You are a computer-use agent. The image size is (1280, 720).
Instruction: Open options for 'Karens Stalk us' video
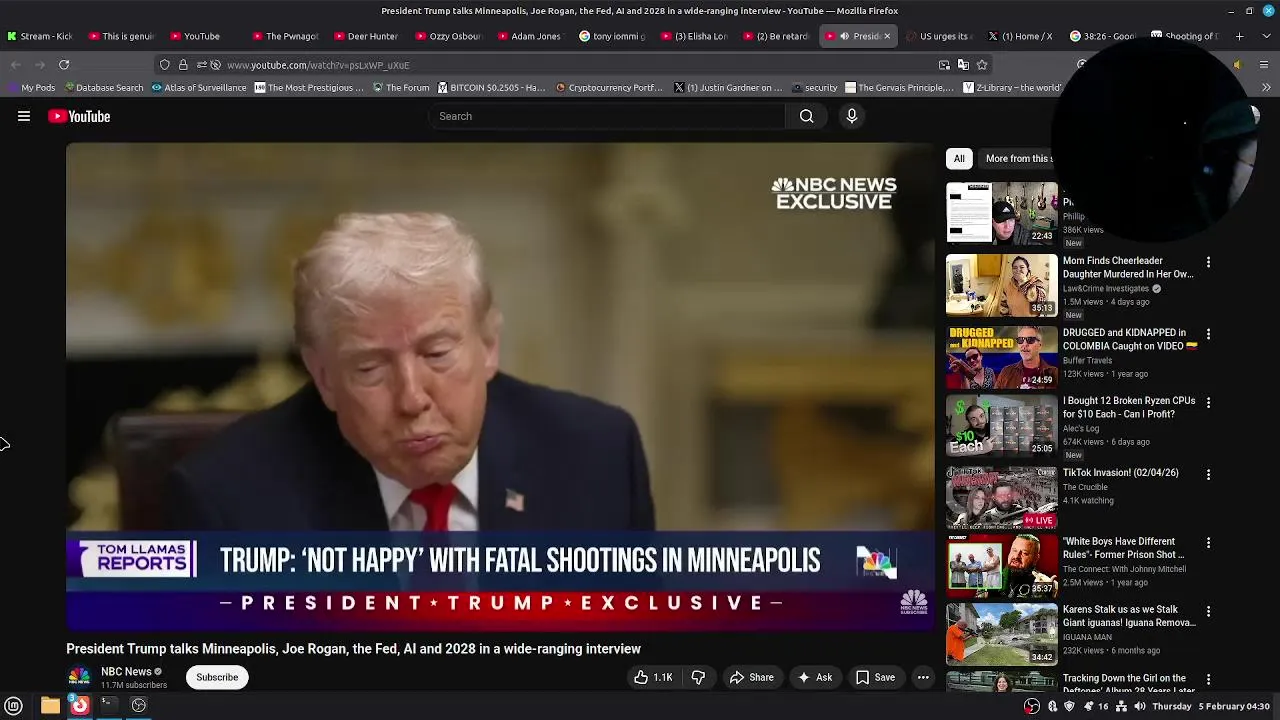[1208, 611]
